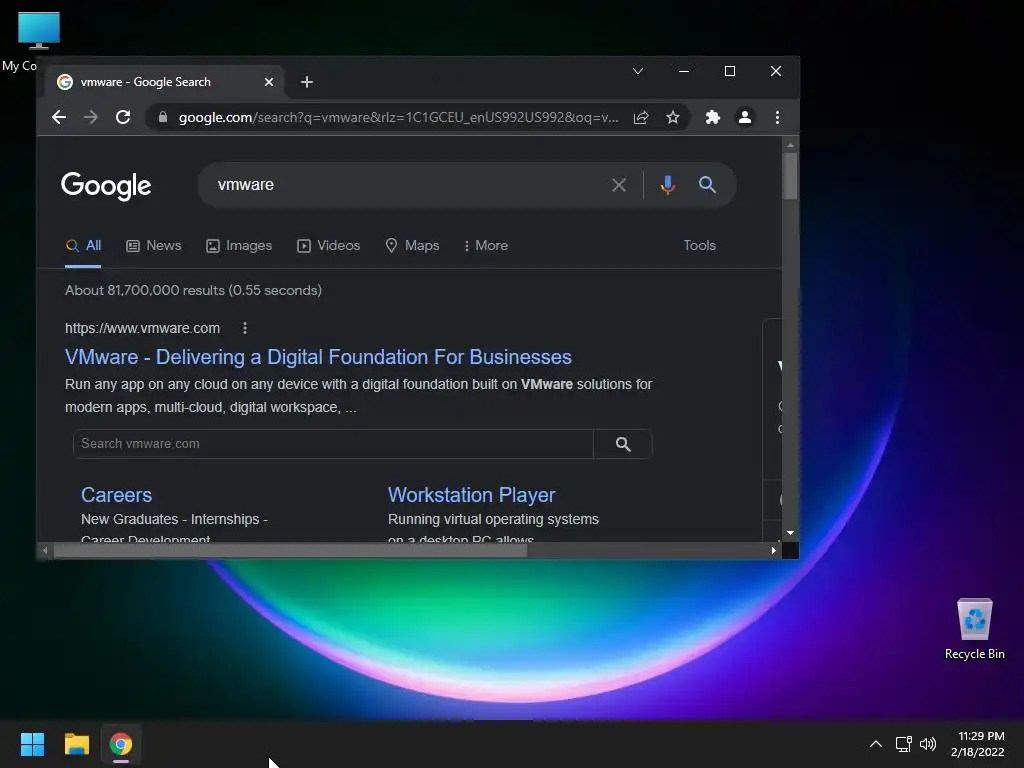Switch to the Videos results tab
Viewport: 1024px width, 768px height.
(328, 246)
